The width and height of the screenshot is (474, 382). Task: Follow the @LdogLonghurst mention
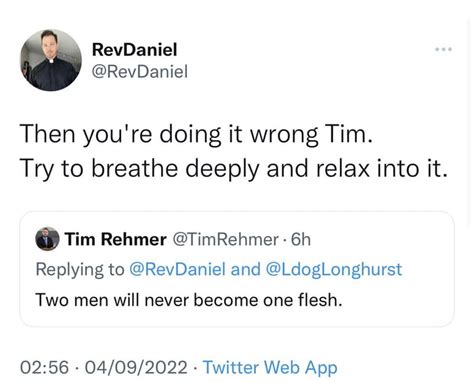pyautogui.click(x=334, y=269)
